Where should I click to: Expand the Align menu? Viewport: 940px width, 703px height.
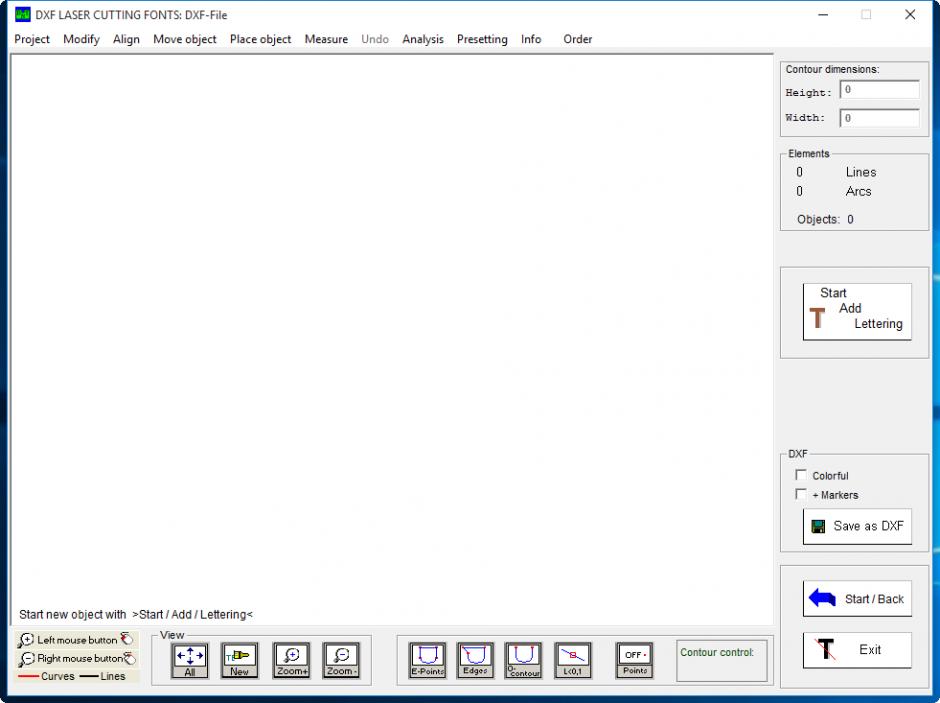[126, 39]
